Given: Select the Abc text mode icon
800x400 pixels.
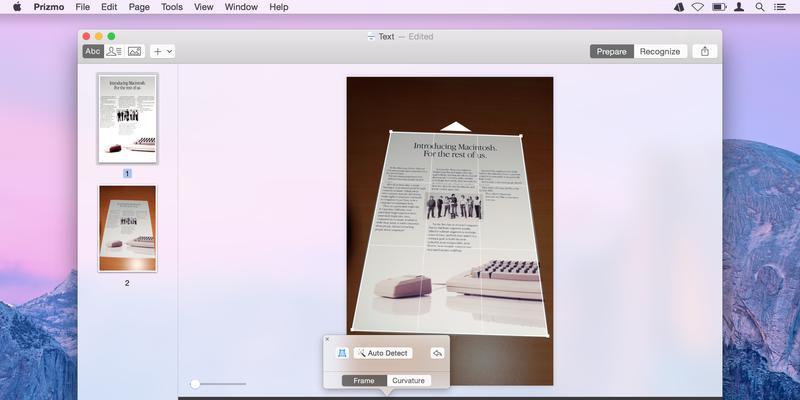Looking at the screenshot, I should point(93,51).
